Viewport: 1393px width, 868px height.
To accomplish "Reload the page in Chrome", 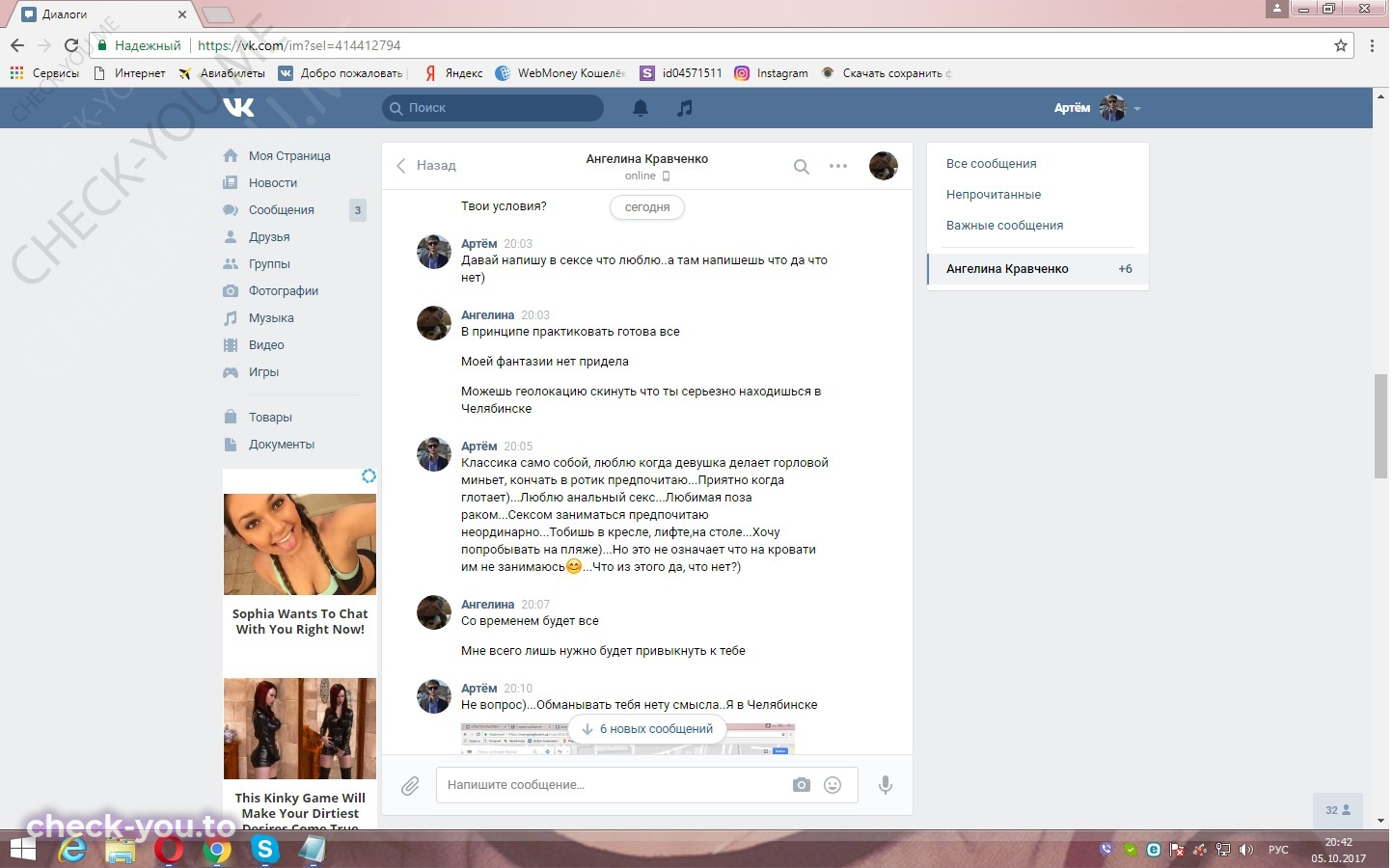I will pyautogui.click(x=70, y=45).
